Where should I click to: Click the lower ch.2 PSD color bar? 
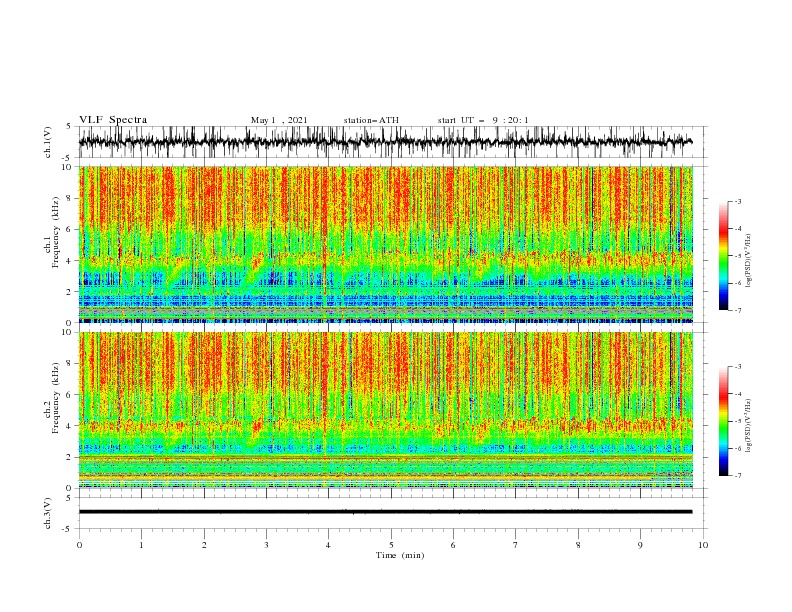click(724, 421)
